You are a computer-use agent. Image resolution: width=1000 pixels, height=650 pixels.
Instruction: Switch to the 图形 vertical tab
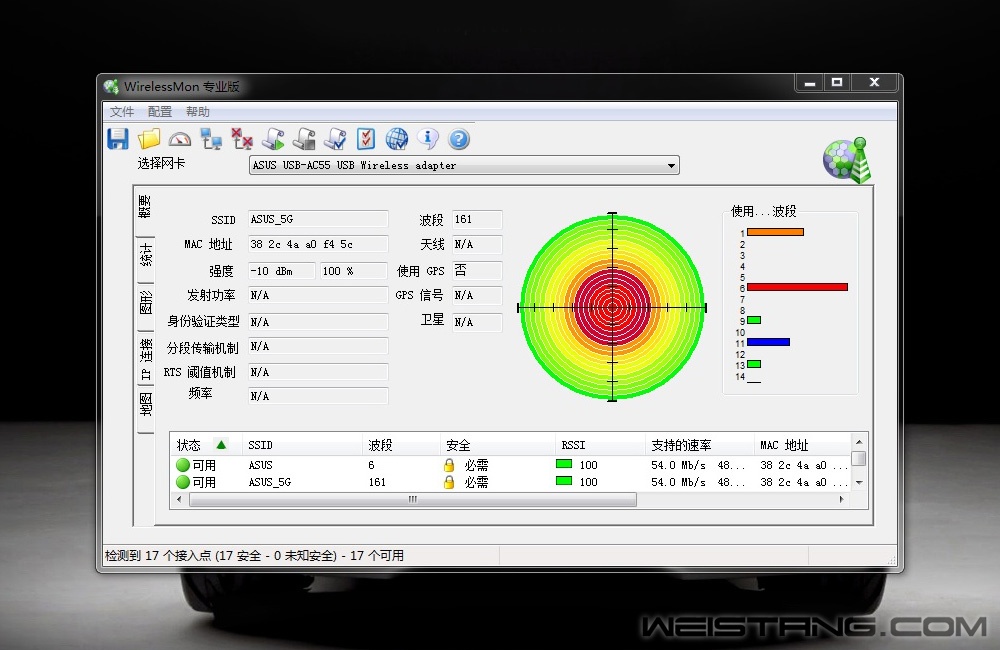[145, 302]
